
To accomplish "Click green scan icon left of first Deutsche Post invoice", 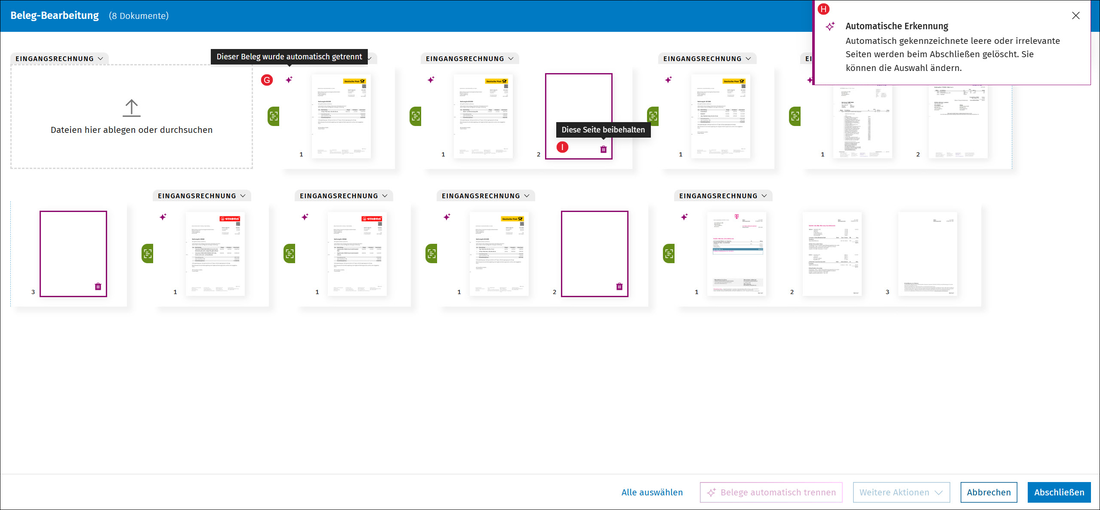I will click(274, 116).
